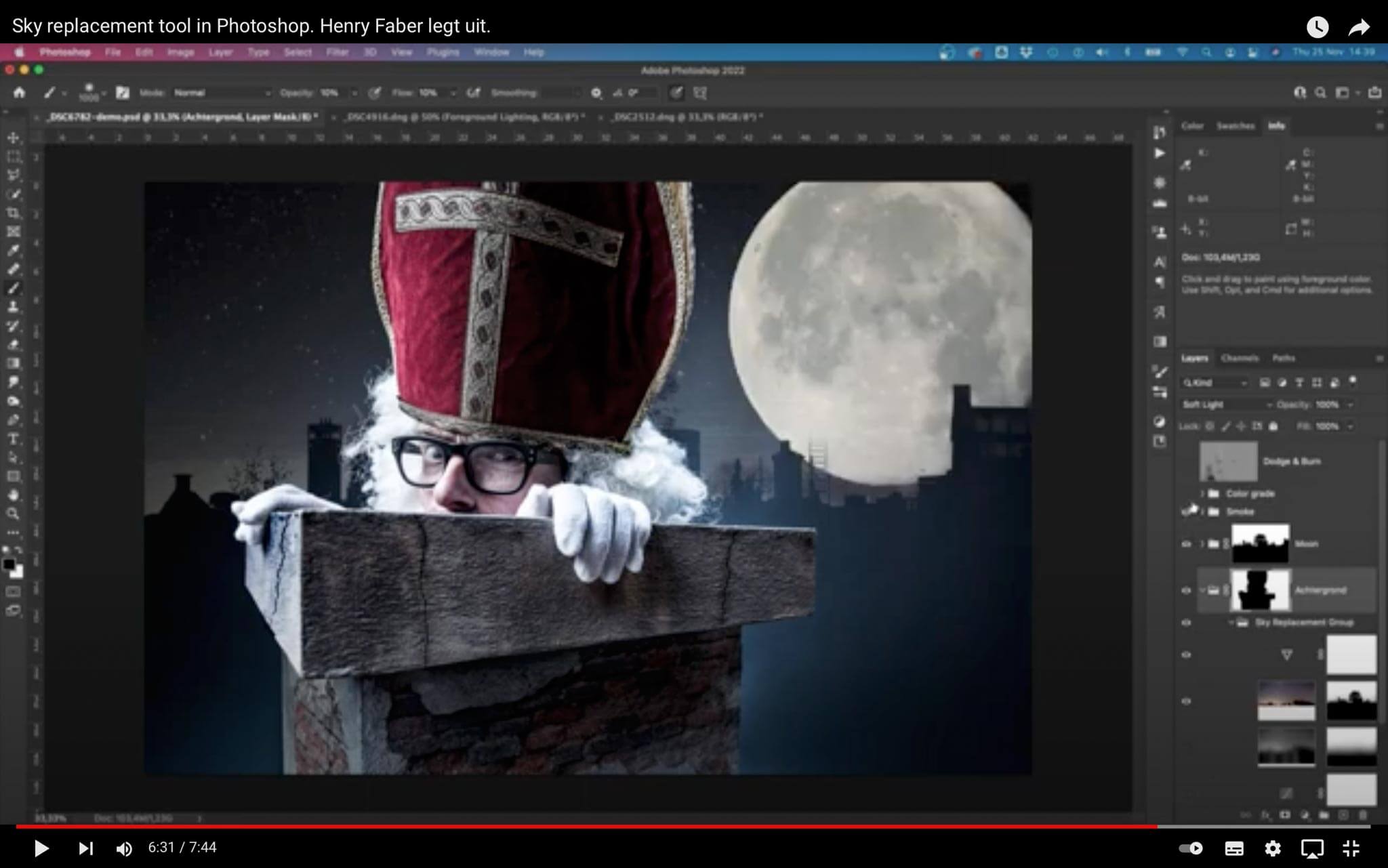Image resolution: width=1388 pixels, height=868 pixels.
Task: Select the Zoom tool
Action: point(13,514)
